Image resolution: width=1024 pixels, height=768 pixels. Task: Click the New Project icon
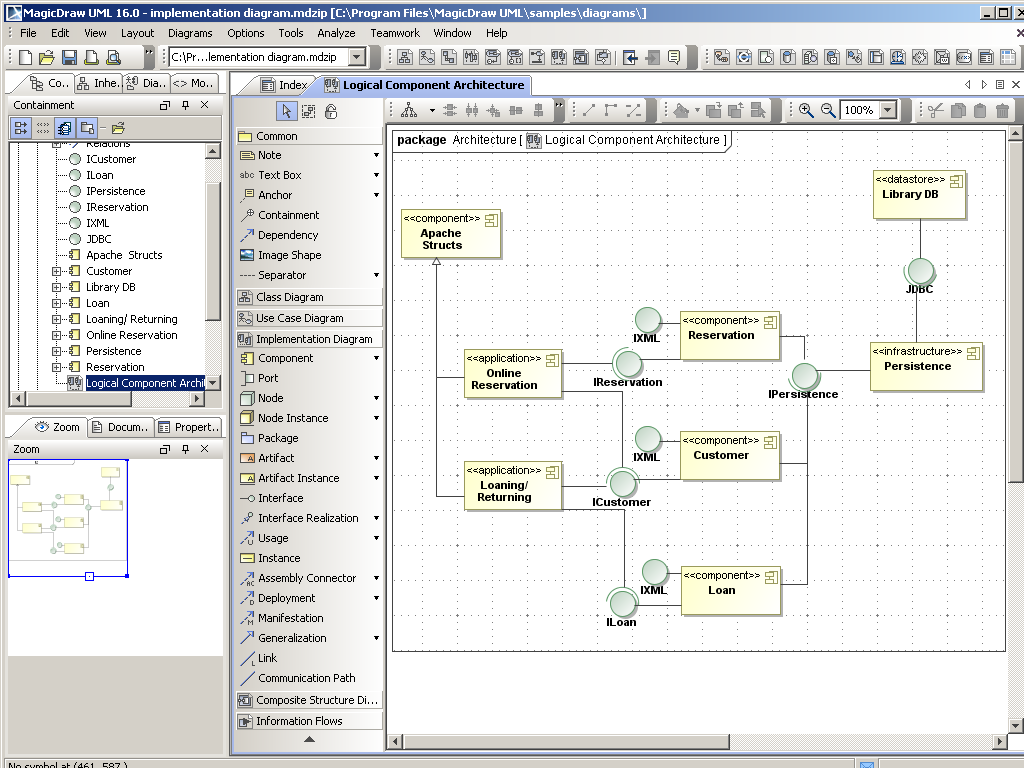click(x=25, y=57)
